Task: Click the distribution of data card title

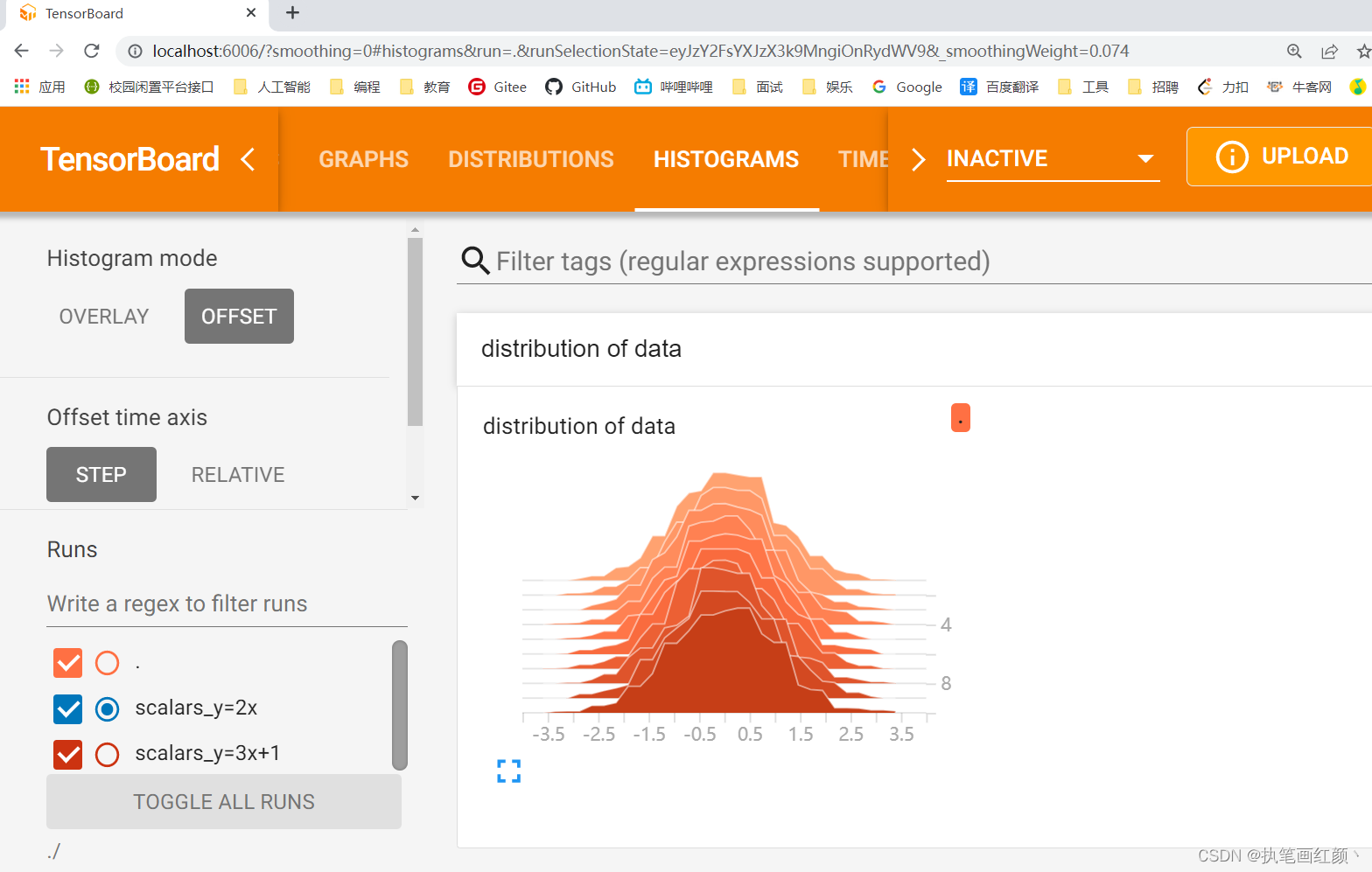Action: pos(579,426)
